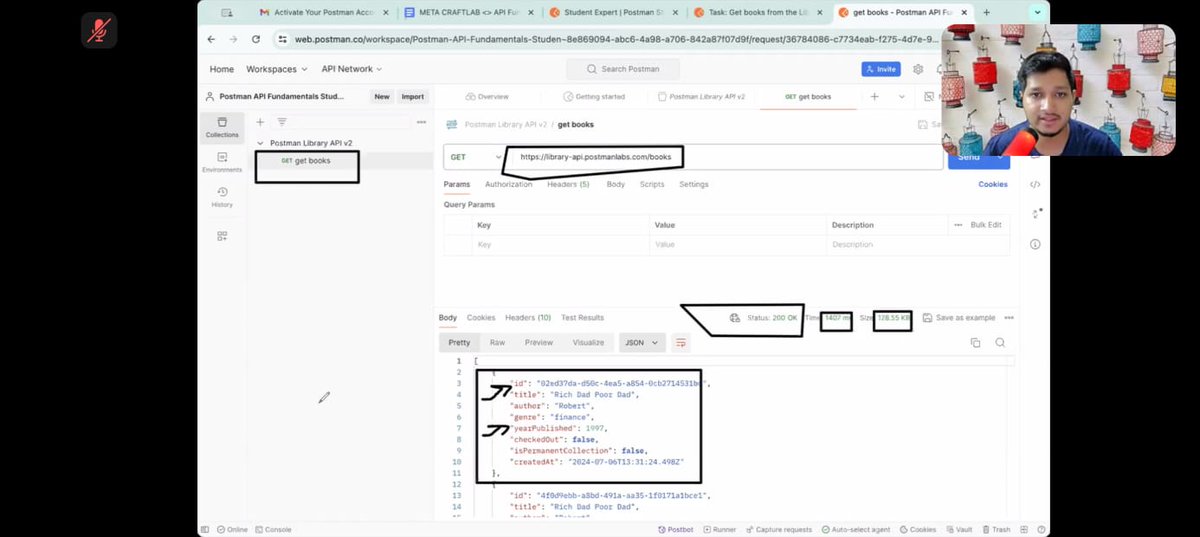Open the response Headers (10) tab
1200x537 pixels.
tap(528, 318)
